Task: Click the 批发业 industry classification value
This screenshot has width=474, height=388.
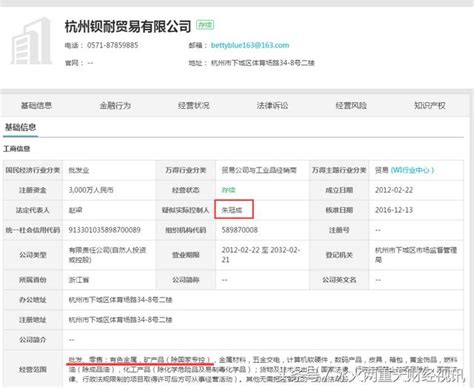Action: [x=79, y=170]
